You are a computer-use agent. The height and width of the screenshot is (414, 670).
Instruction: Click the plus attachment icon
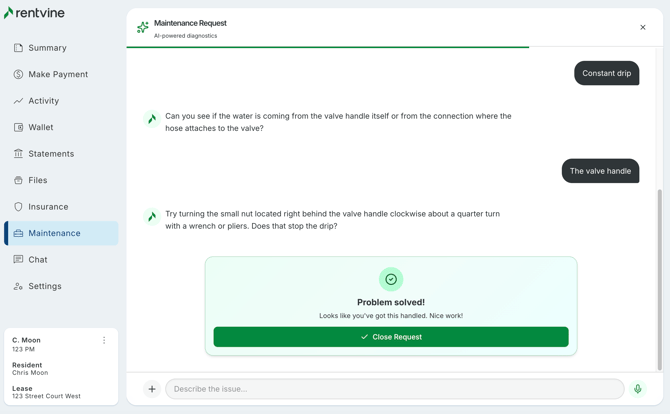[152, 389]
